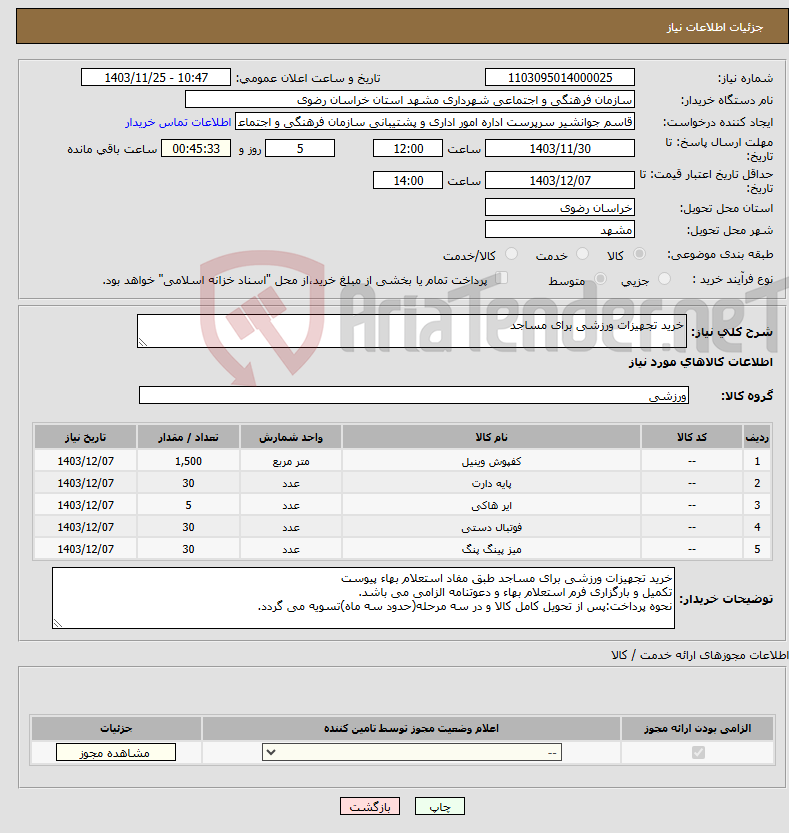Click the request creator name field
This screenshot has height=833, width=789.
pyautogui.click(x=435, y=122)
